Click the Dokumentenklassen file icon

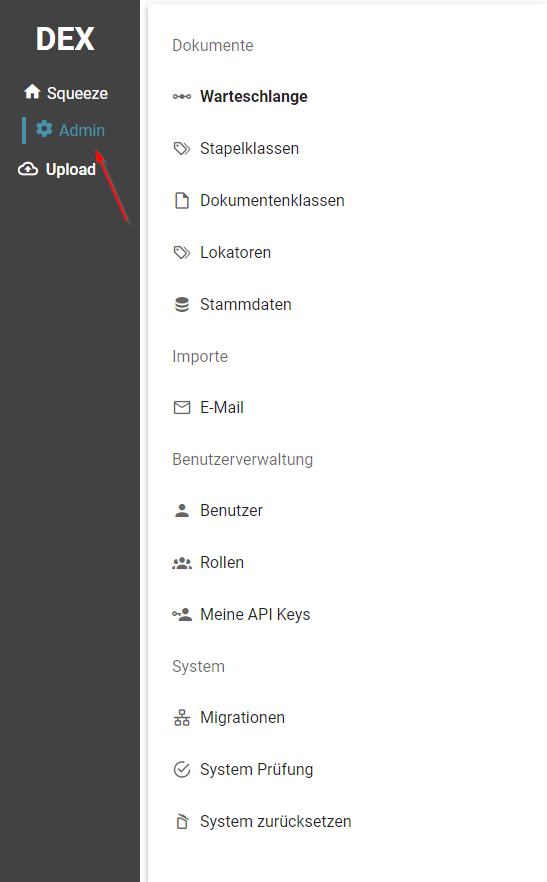[182, 200]
